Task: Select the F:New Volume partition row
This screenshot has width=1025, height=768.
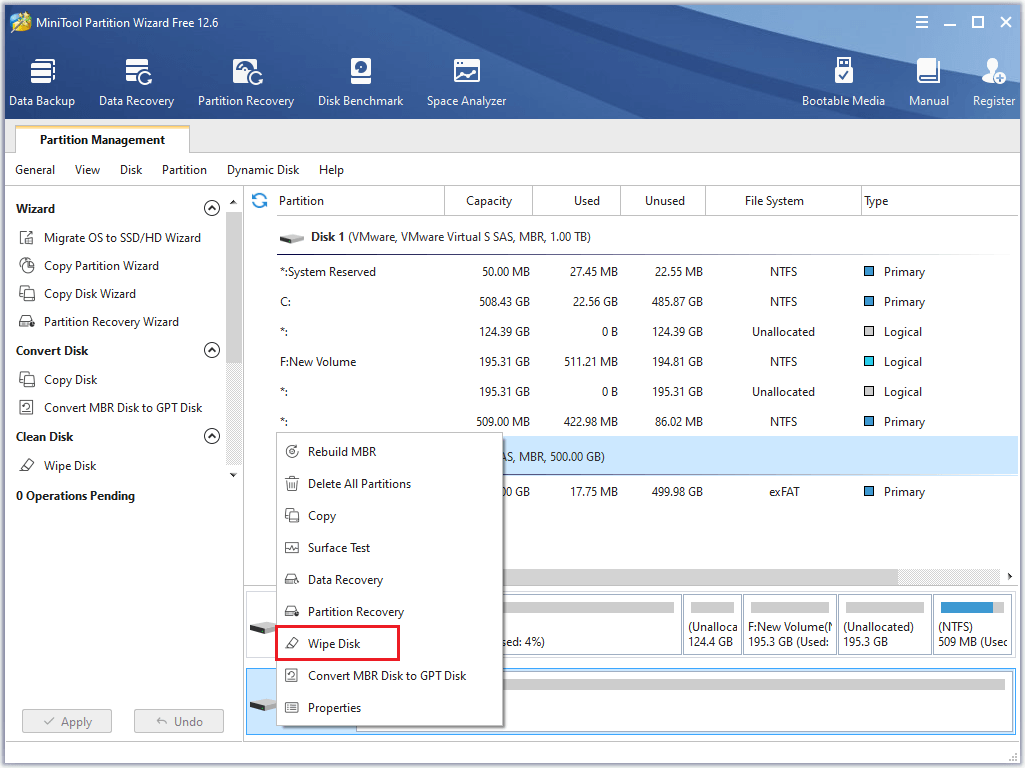Action: [x=646, y=362]
